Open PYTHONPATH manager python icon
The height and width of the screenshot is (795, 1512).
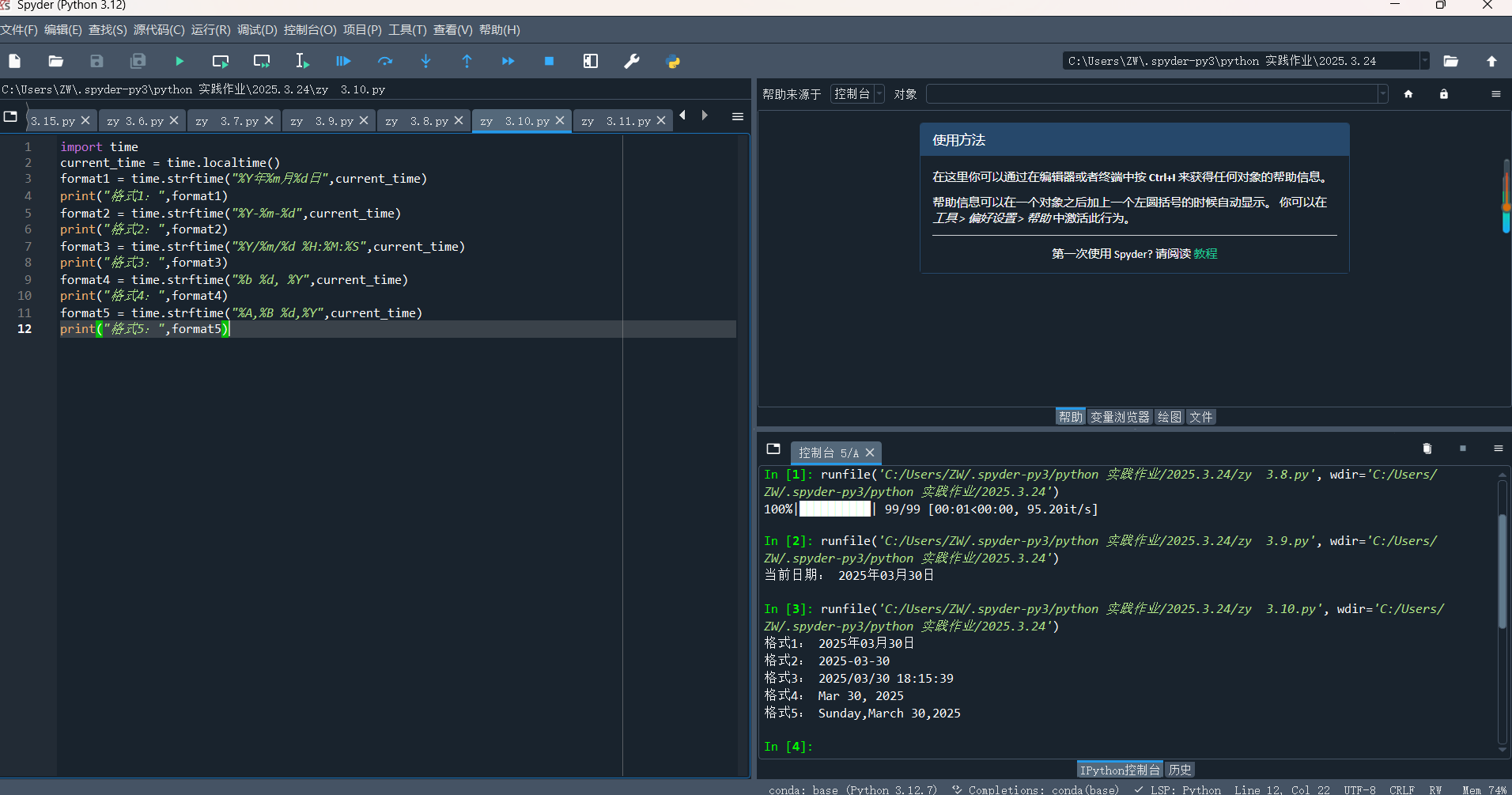[673, 61]
